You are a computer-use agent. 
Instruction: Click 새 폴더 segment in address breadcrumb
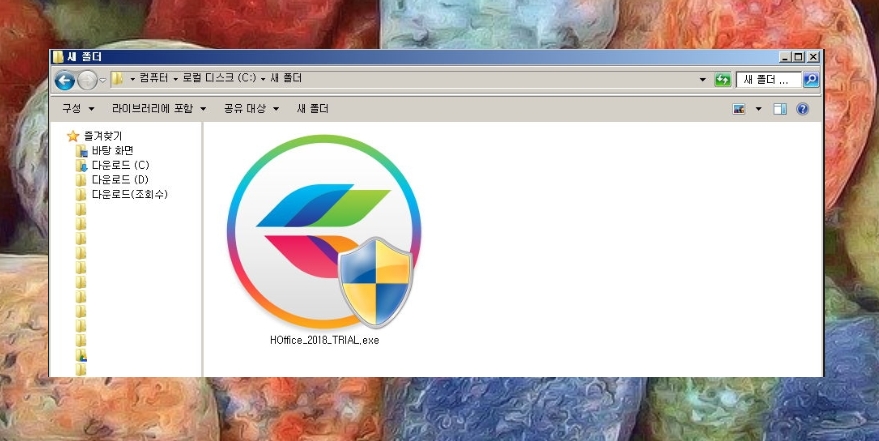(286, 78)
